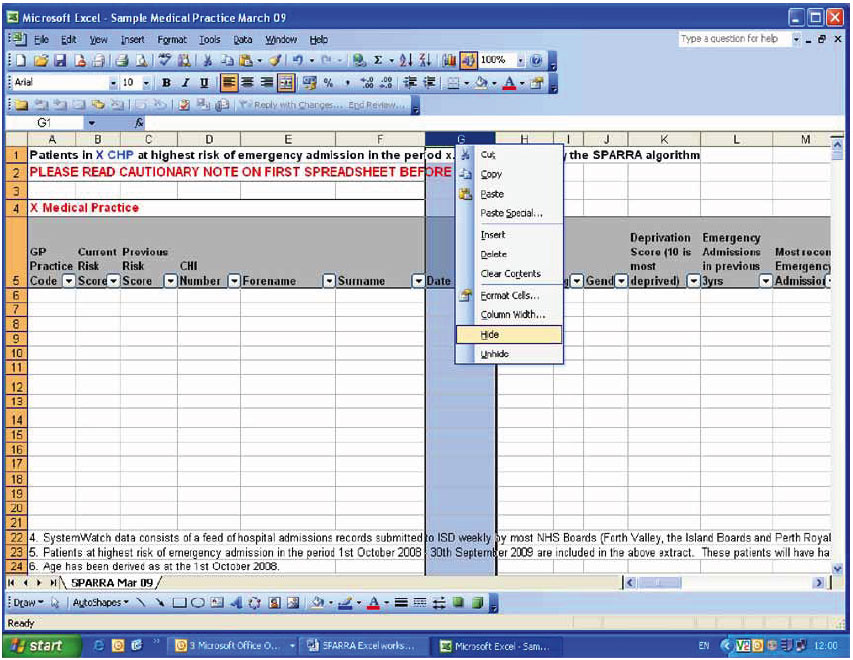This screenshot has width=853, height=660.
Task: Click the AutoSum sigma icon
Action: [x=378, y=60]
